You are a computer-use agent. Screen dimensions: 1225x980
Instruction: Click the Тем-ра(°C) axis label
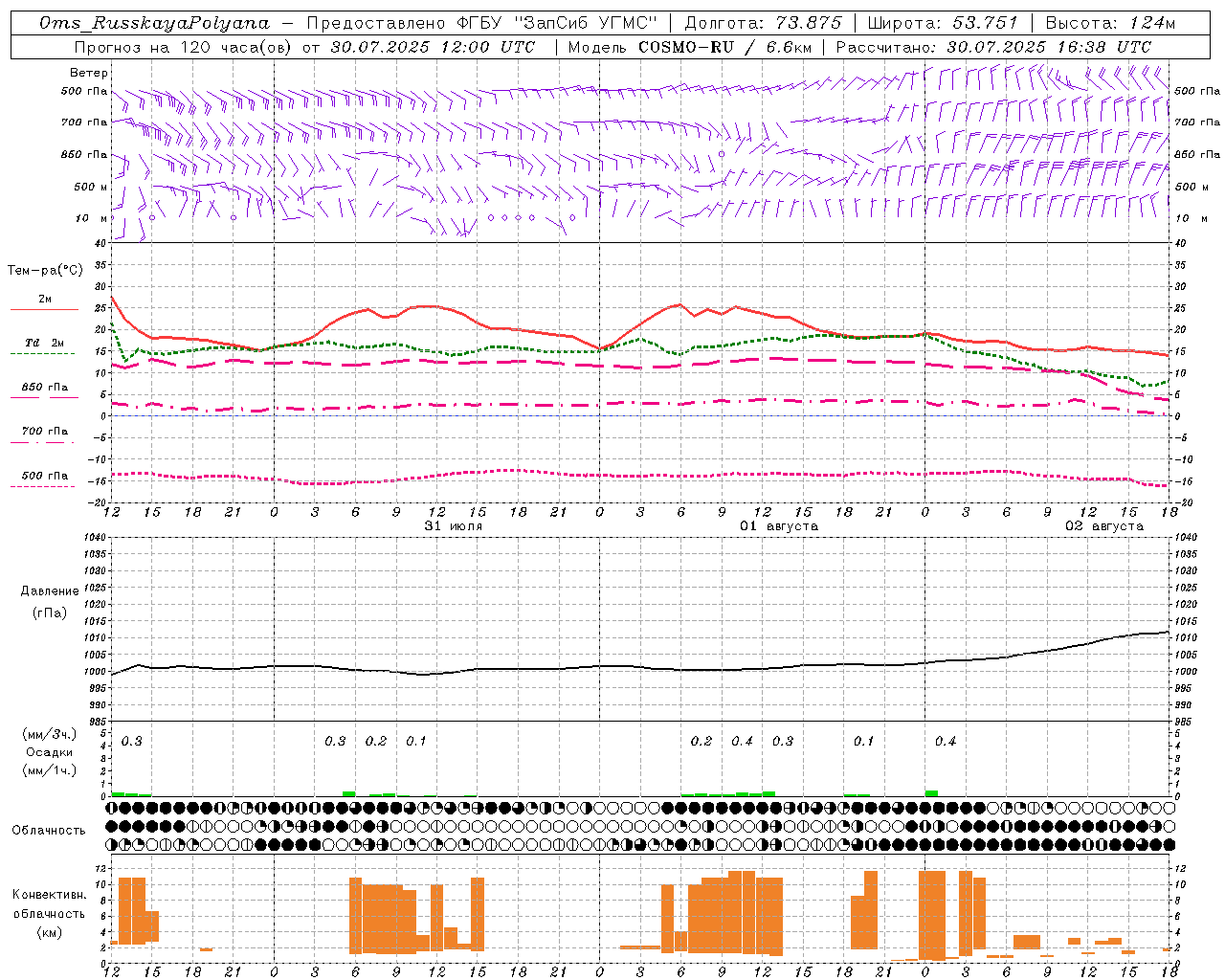click(x=45, y=271)
